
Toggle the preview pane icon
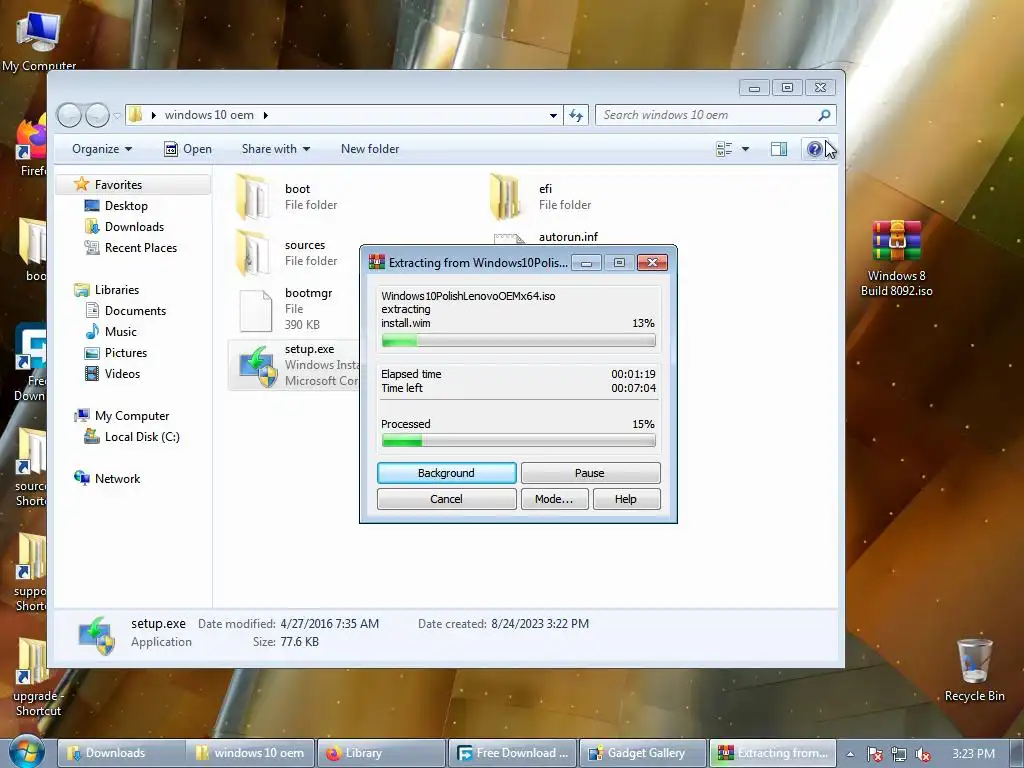click(778, 150)
